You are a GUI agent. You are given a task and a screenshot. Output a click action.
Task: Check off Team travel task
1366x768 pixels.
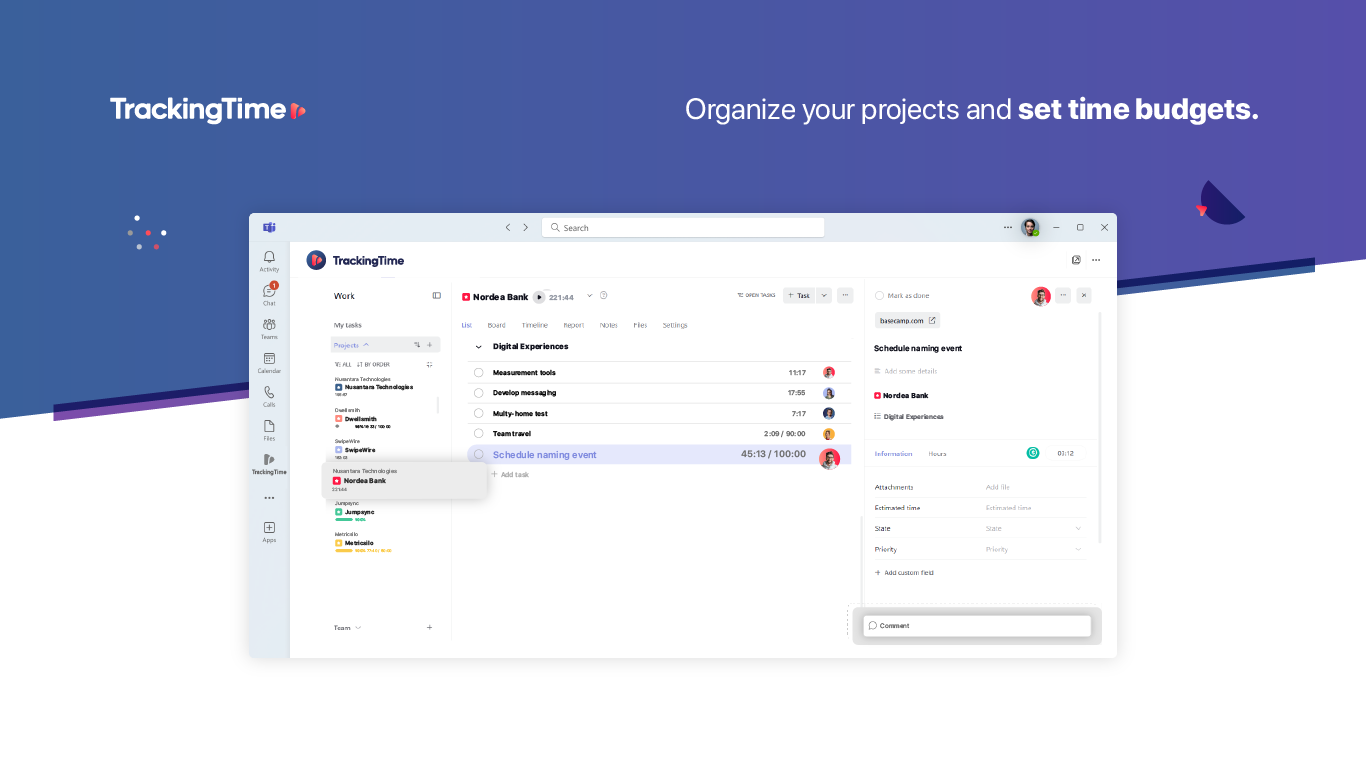(x=479, y=433)
